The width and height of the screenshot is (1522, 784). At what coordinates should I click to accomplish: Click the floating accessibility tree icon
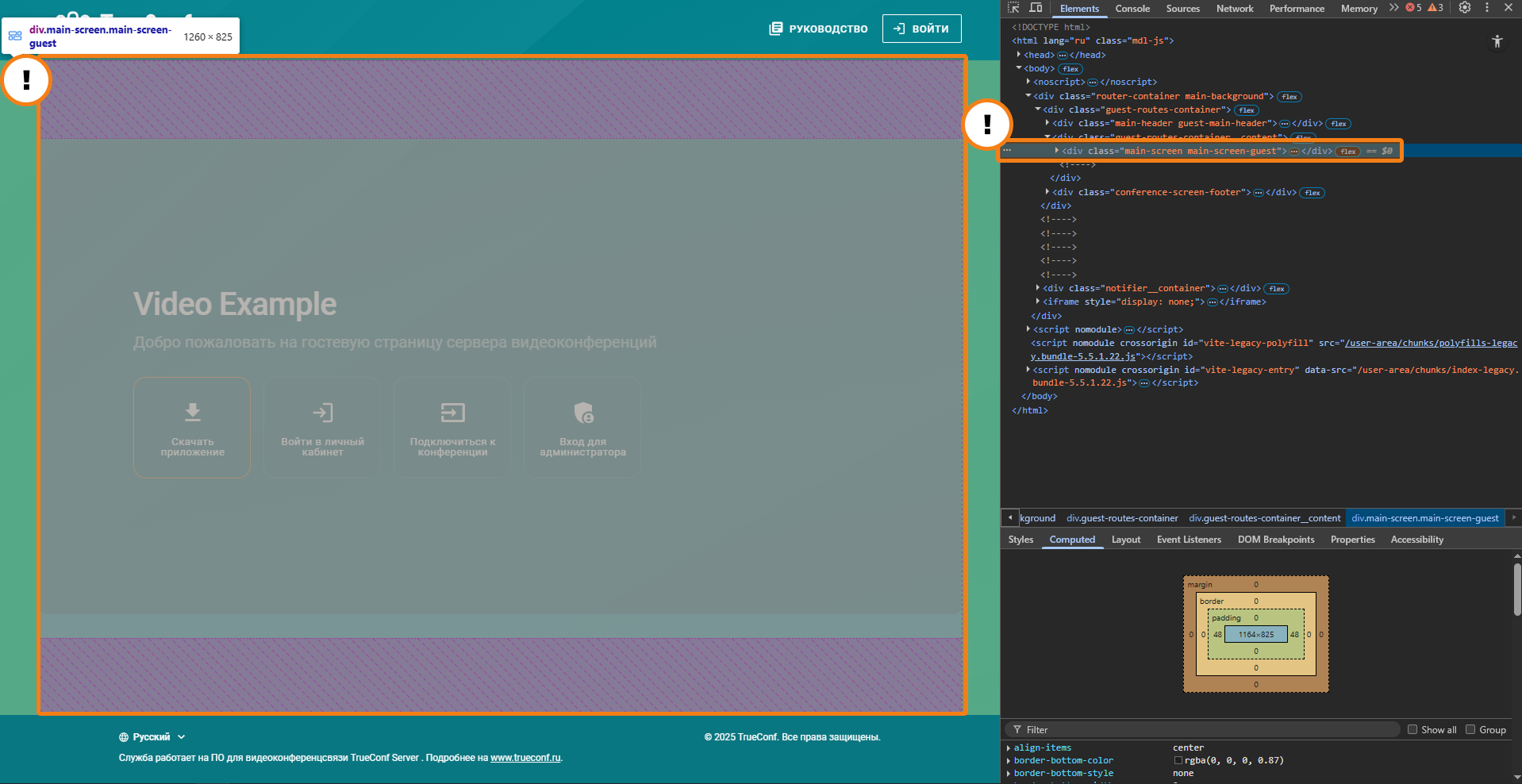point(1497,42)
